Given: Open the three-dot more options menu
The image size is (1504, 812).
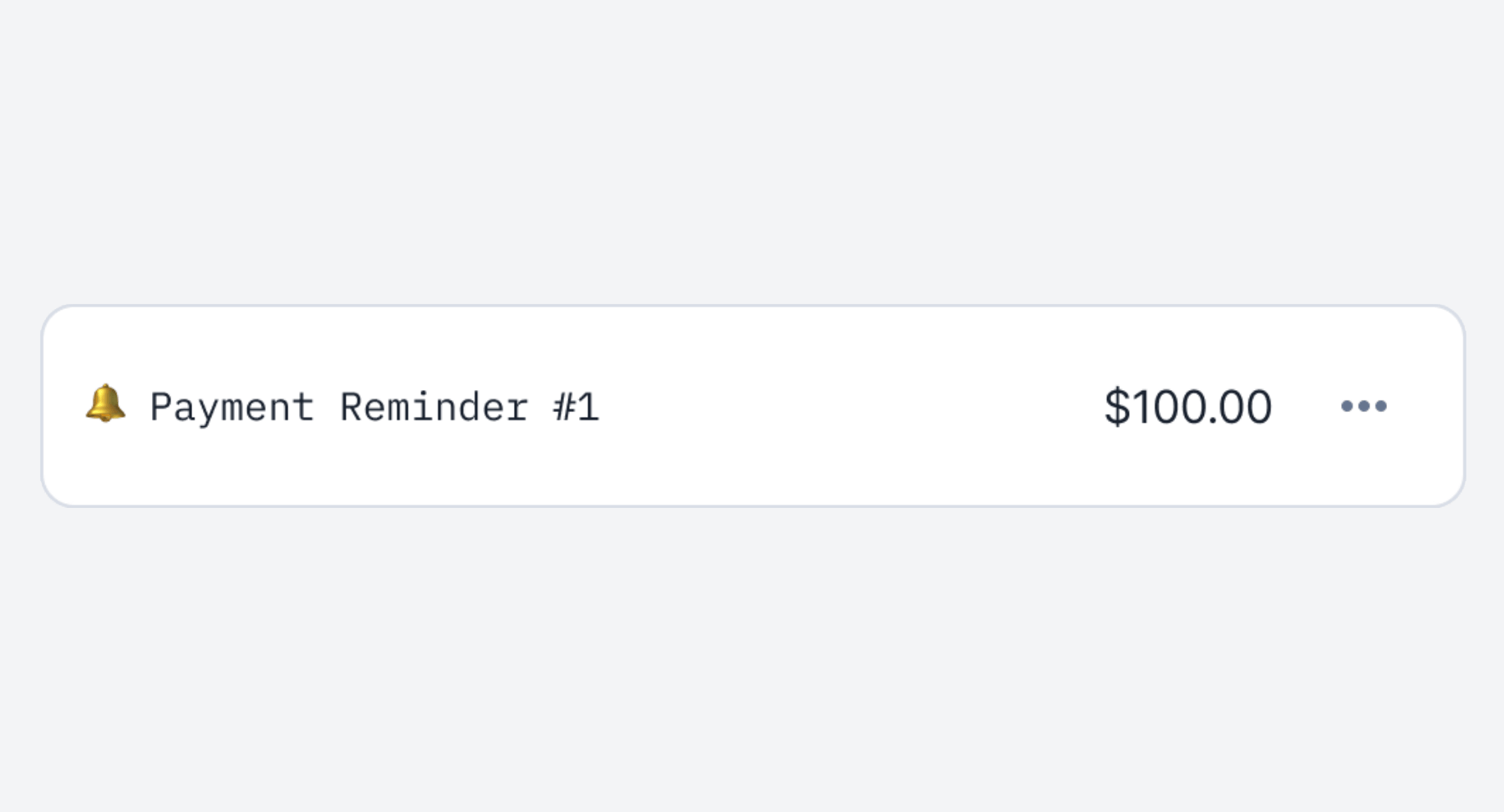Looking at the screenshot, I should 1364,406.
